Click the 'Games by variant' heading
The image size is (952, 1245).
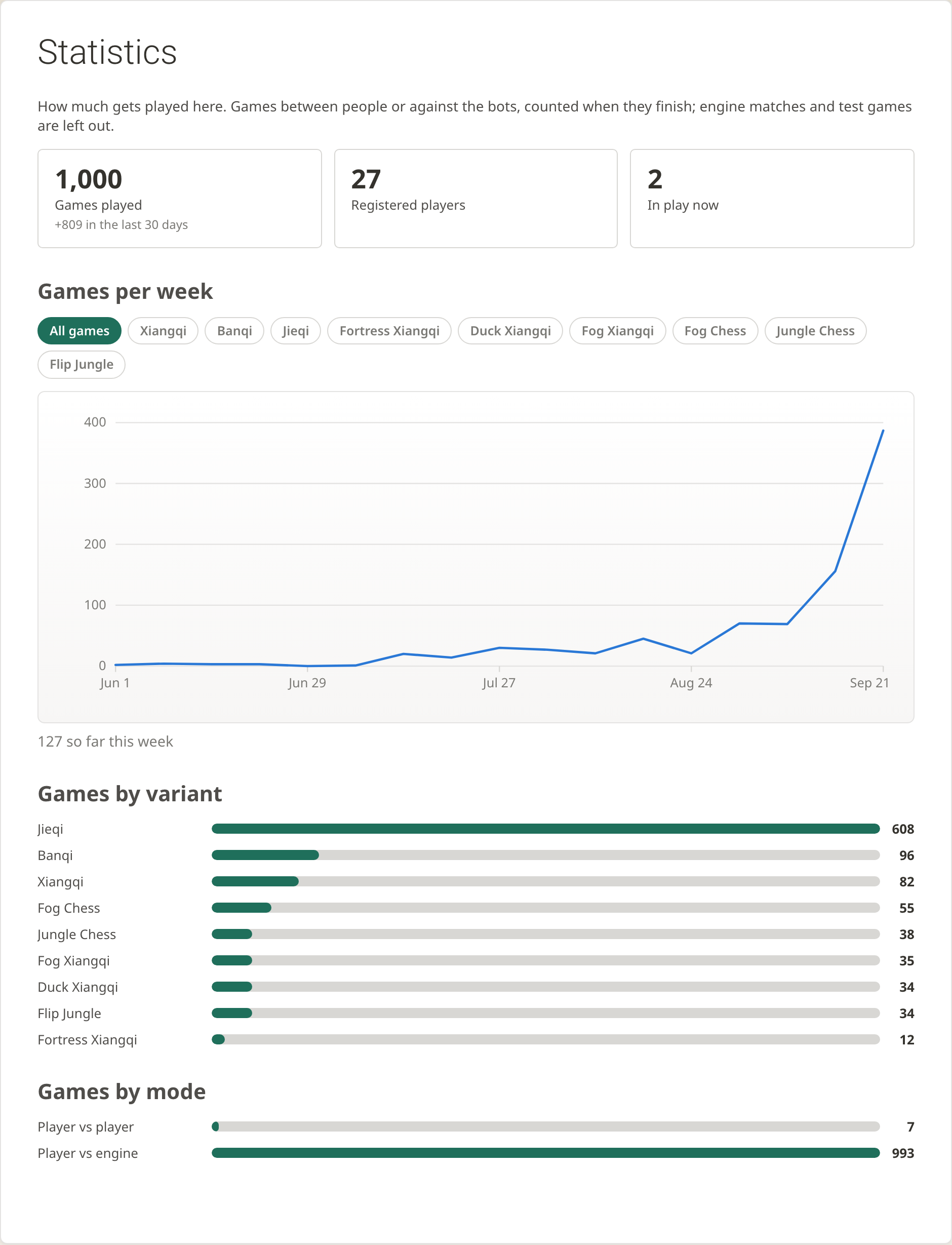(x=130, y=794)
